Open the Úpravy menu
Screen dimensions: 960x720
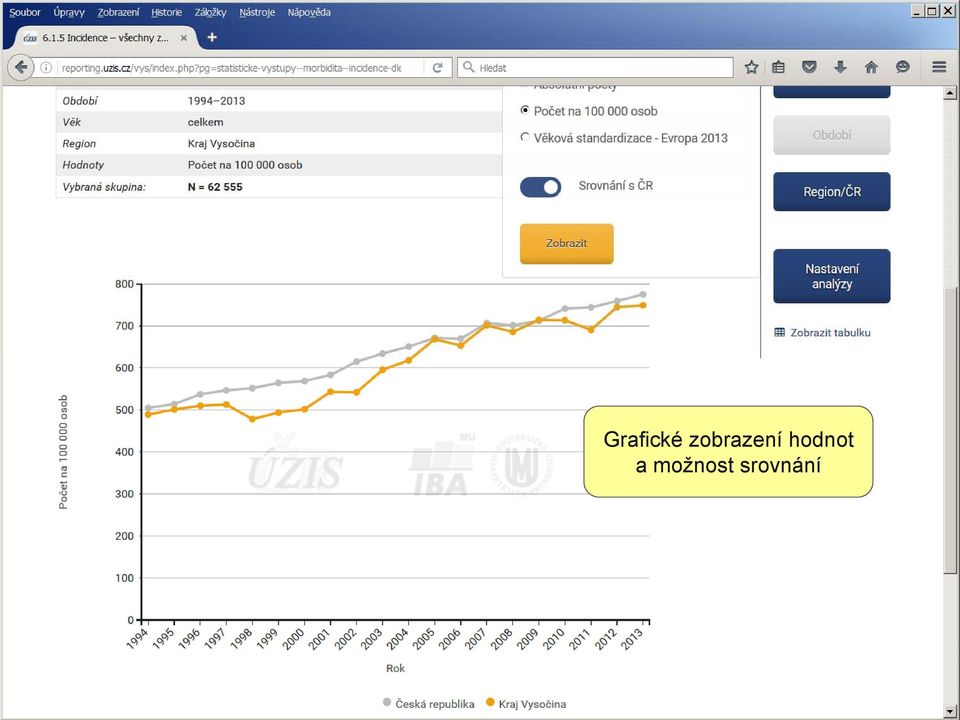[69, 12]
